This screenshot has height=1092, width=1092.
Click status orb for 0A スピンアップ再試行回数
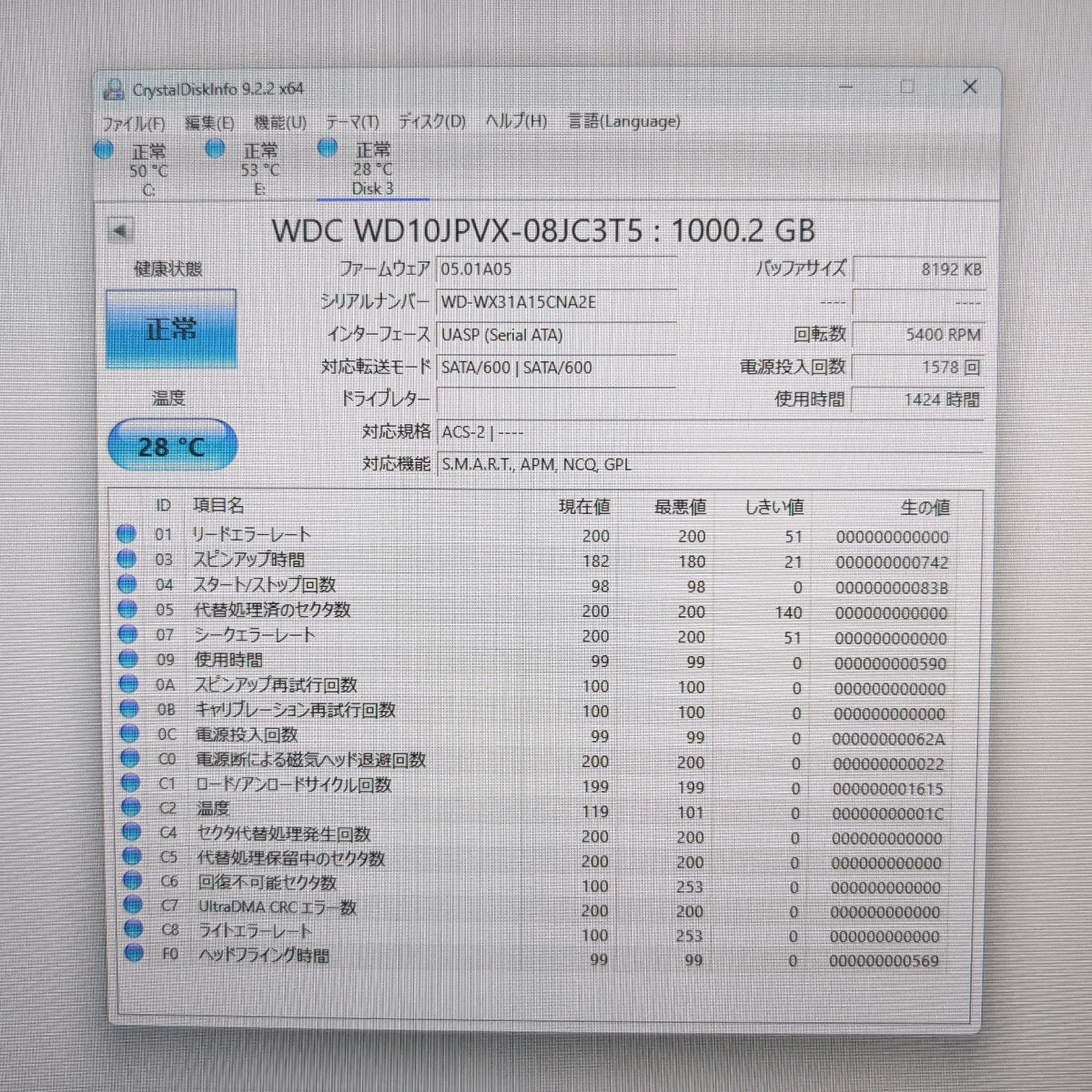pyautogui.click(x=129, y=684)
